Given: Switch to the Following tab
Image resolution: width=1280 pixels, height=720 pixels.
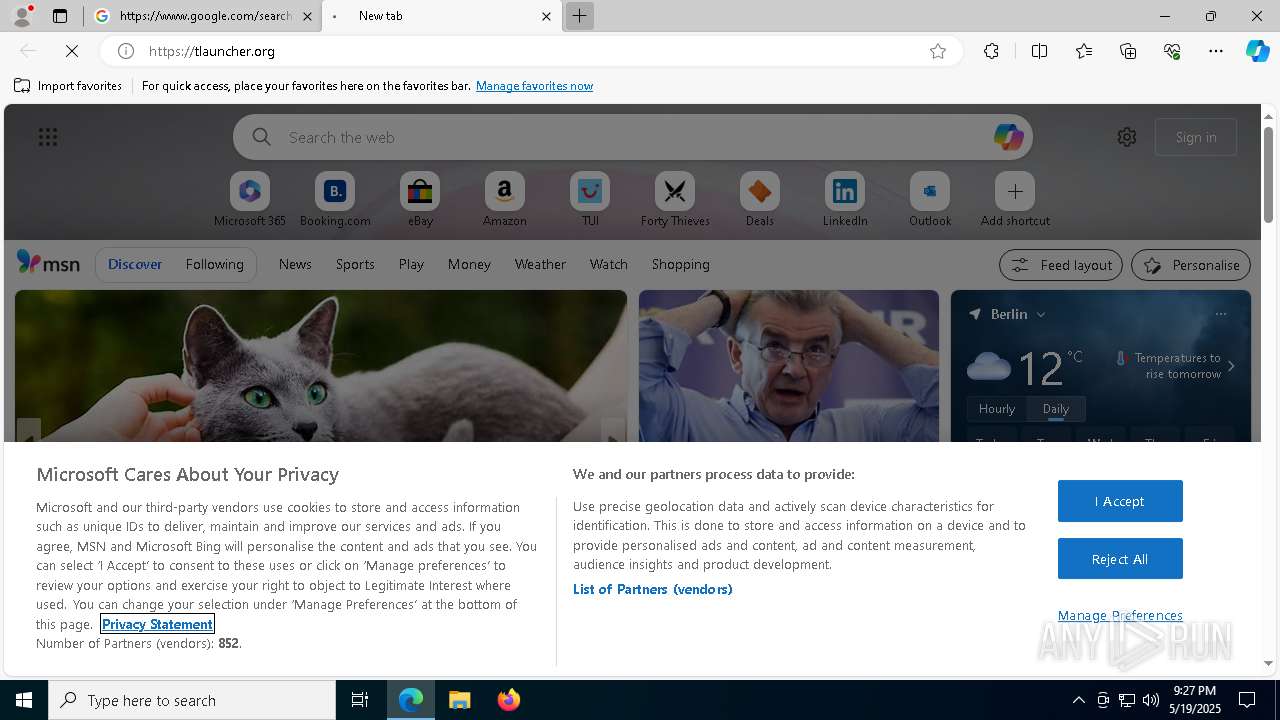Looking at the screenshot, I should pos(214,264).
